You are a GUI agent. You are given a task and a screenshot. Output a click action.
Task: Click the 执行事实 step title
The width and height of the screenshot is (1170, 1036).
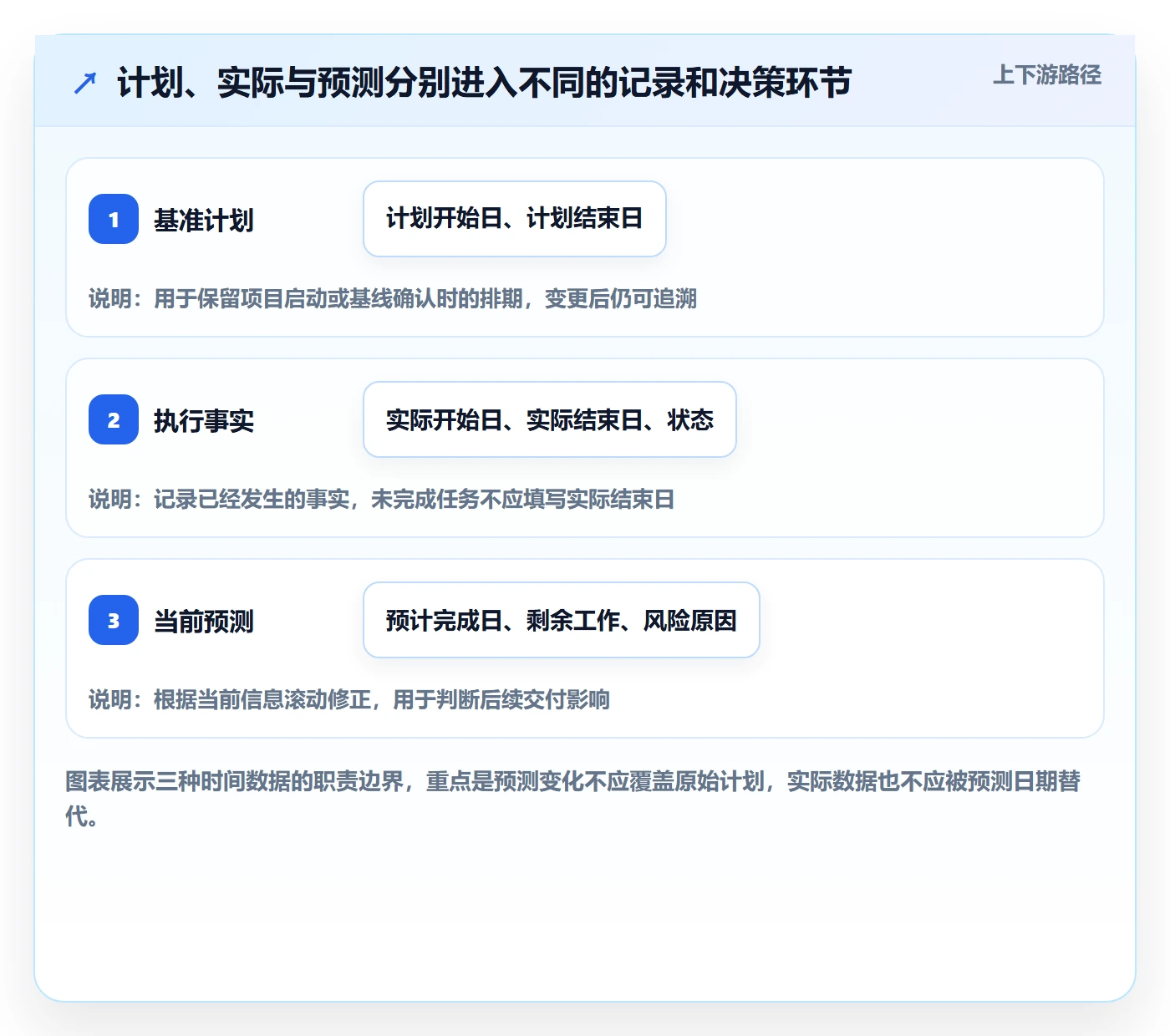203,421
